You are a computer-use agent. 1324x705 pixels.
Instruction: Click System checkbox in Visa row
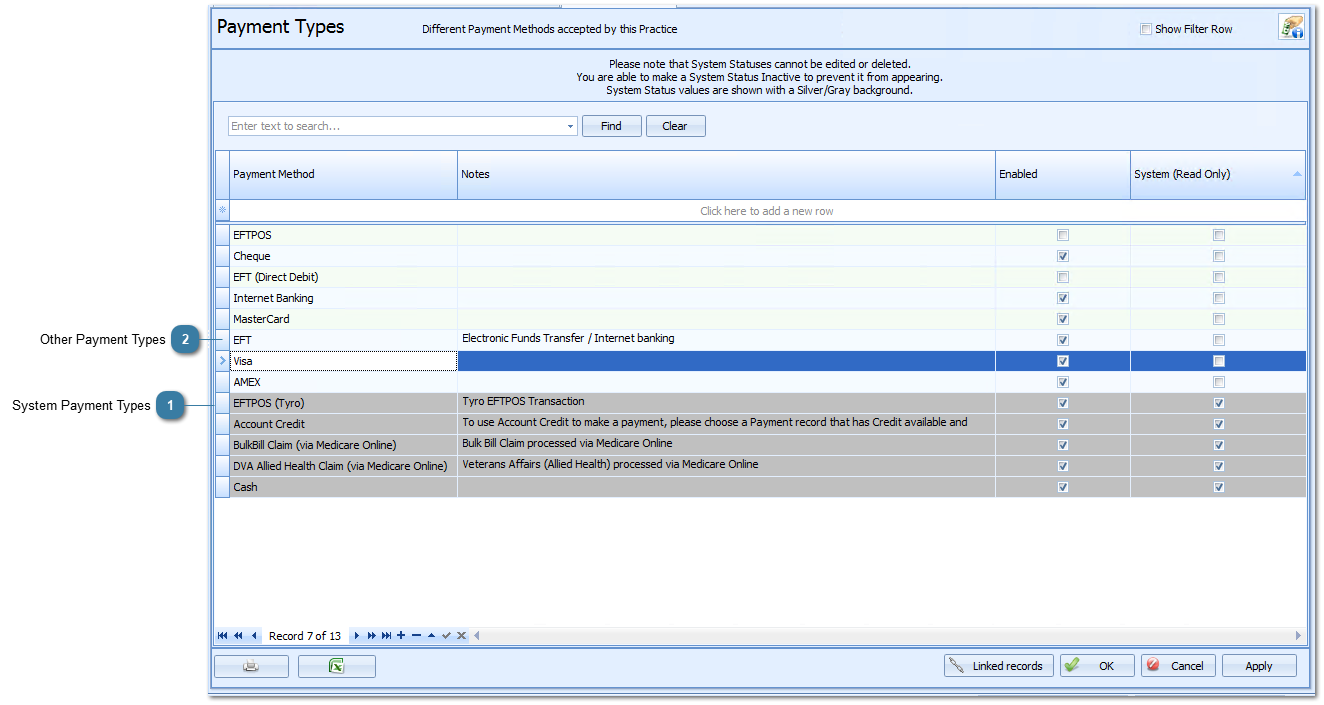pyautogui.click(x=1219, y=361)
